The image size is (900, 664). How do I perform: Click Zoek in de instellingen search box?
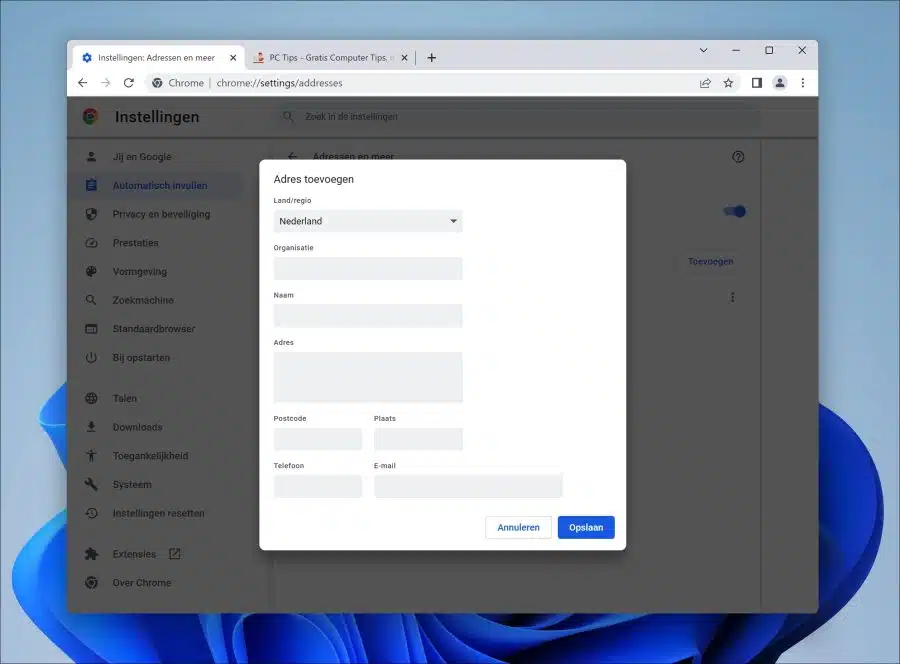point(517,117)
